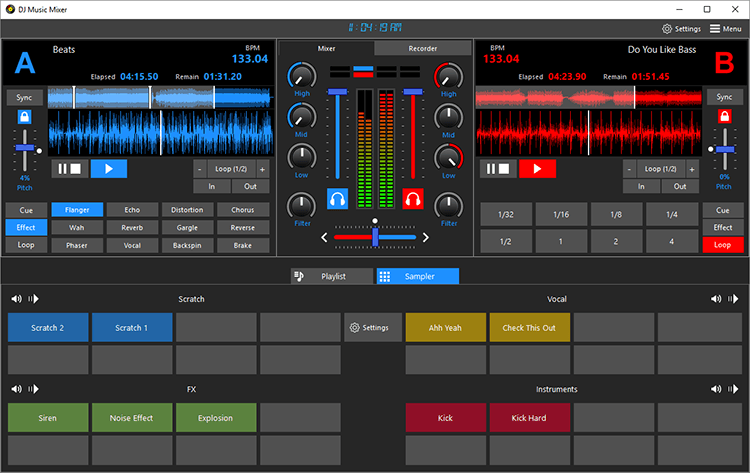Switch to the Playlist tab
The image size is (750, 473).
click(x=331, y=276)
